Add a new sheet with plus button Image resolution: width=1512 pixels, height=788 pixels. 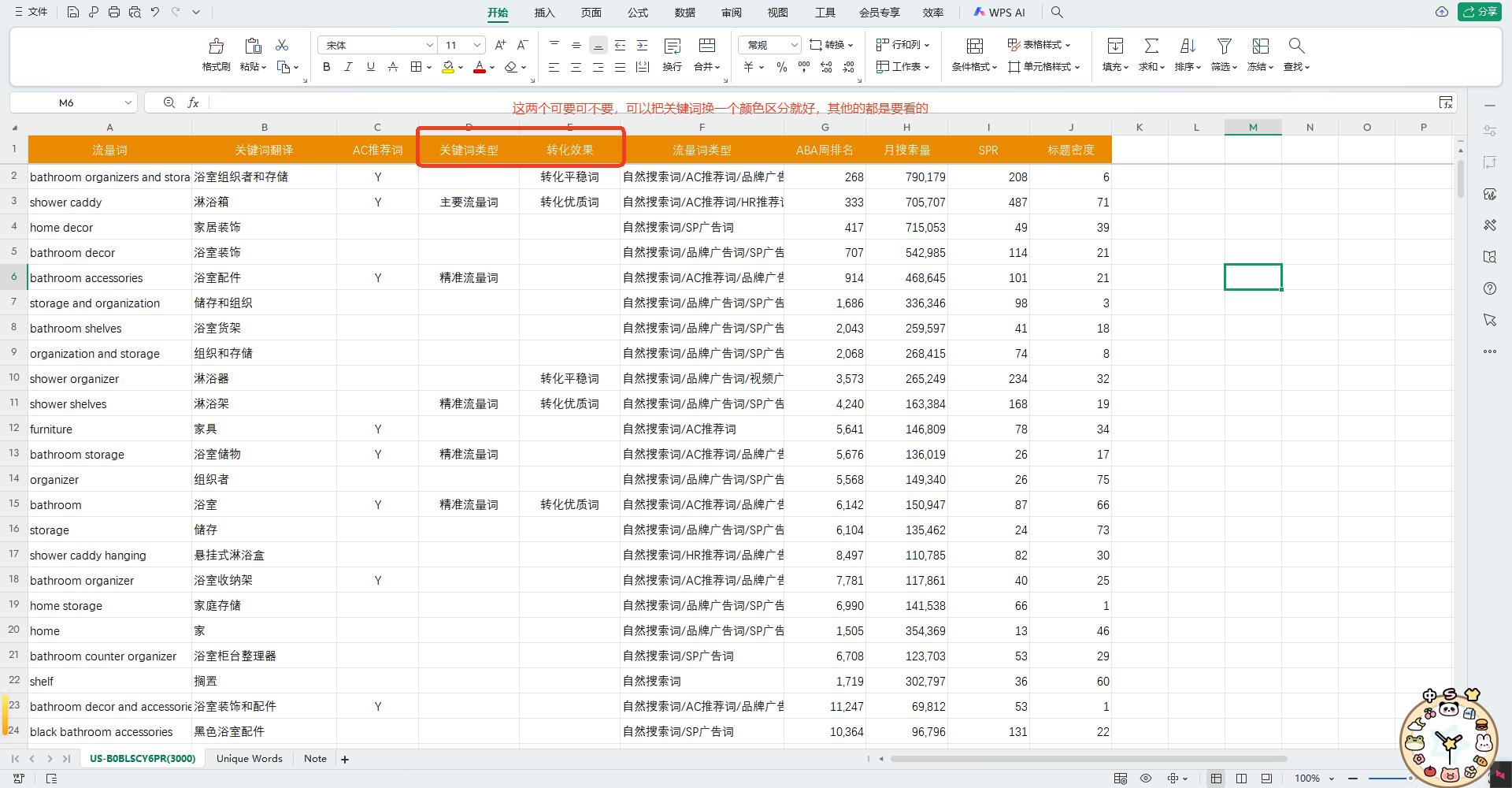pyautogui.click(x=344, y=760)
